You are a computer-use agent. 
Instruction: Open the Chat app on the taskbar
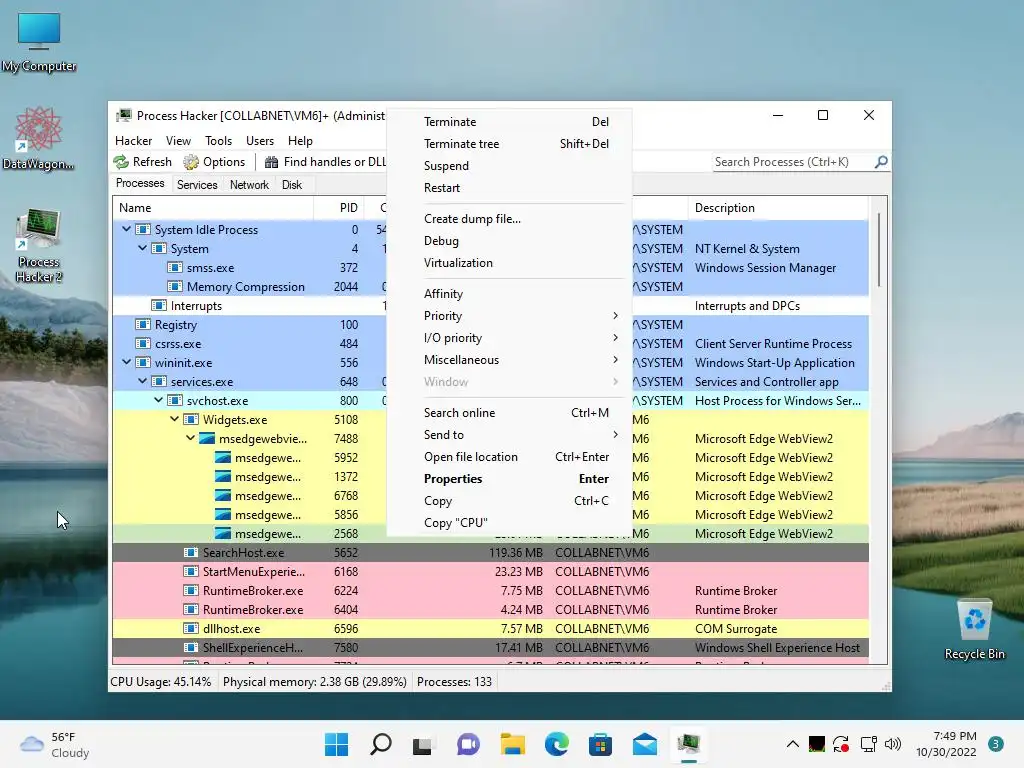click(468, 744)
